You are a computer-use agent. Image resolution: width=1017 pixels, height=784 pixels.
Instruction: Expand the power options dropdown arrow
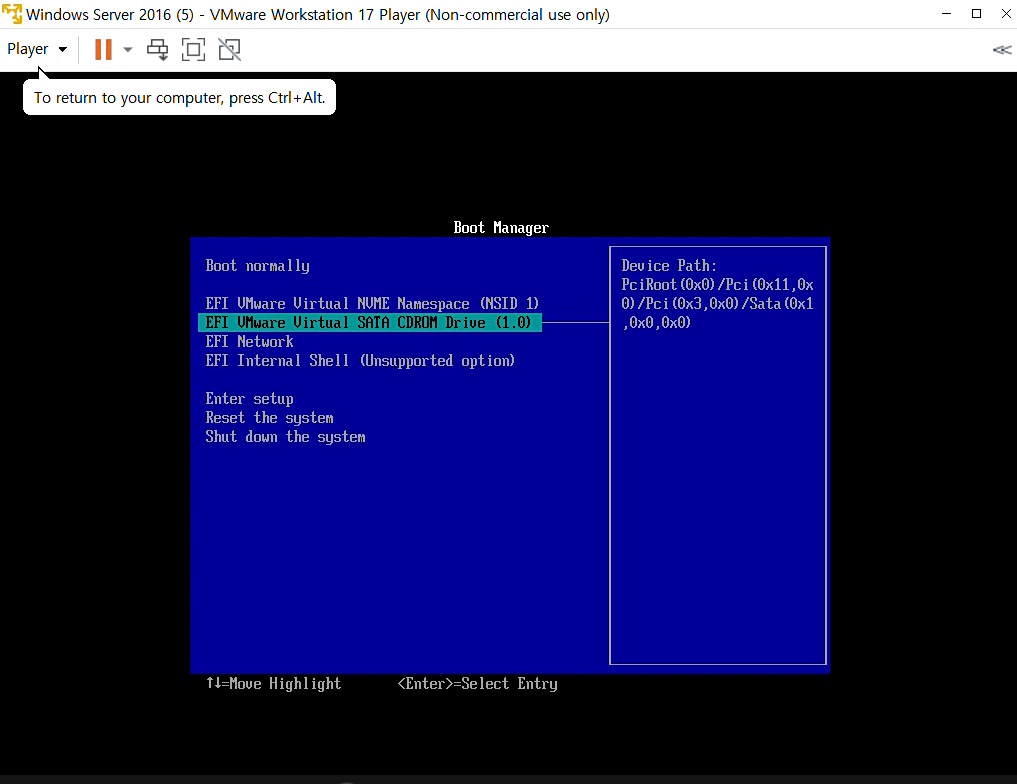click(x=128, y=49)
